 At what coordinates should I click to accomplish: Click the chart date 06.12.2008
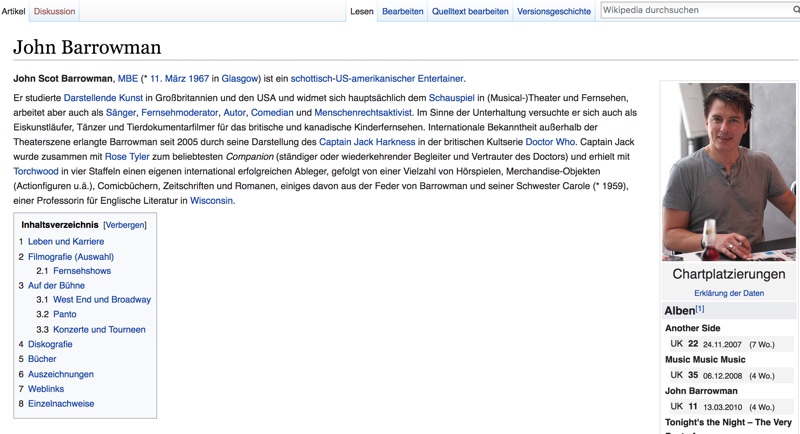(x=722, y=376)
